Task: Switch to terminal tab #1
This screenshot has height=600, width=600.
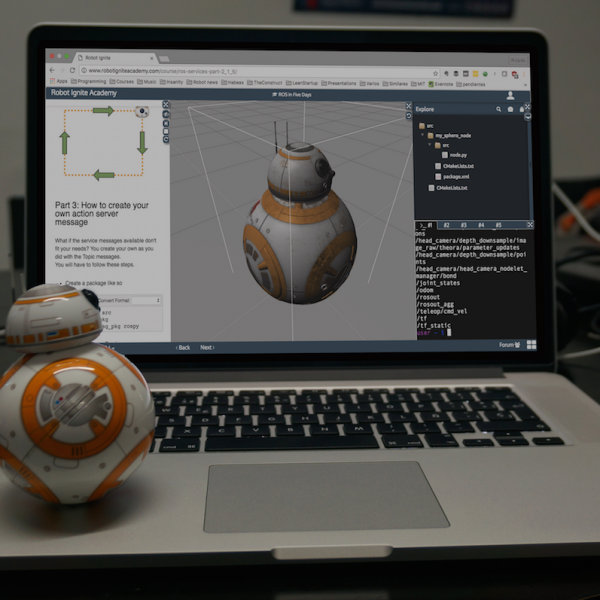Action: click(x=427, y=225)
